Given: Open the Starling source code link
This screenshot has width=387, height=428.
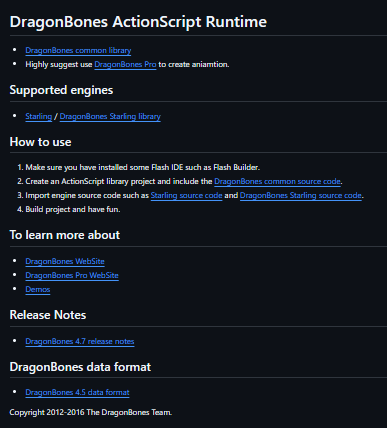Looking at the screenshot, I should [186, 195].
